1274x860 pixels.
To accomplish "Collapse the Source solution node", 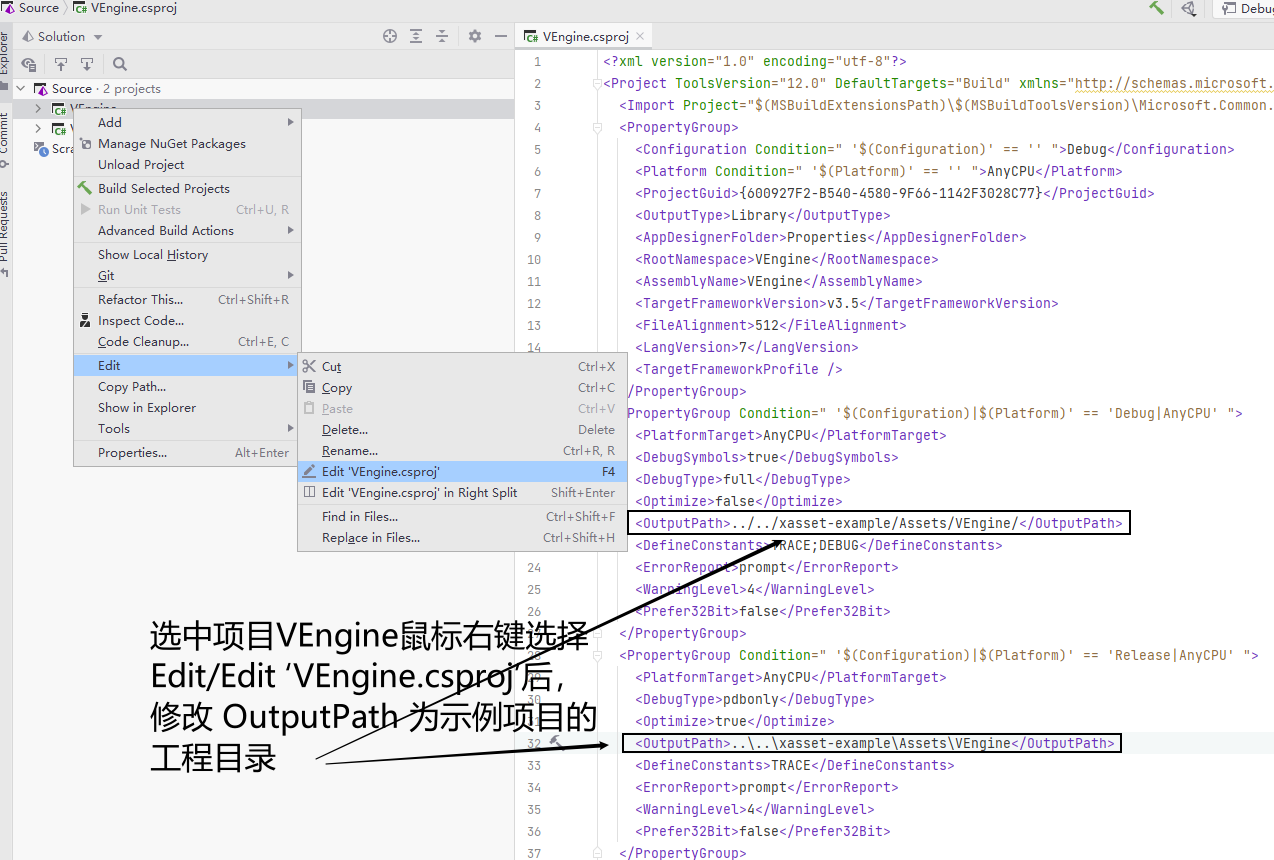I will coord(18,88).
